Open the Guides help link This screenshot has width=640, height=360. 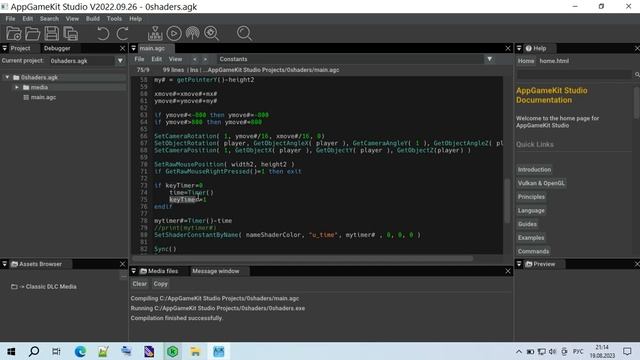[527, 224]
